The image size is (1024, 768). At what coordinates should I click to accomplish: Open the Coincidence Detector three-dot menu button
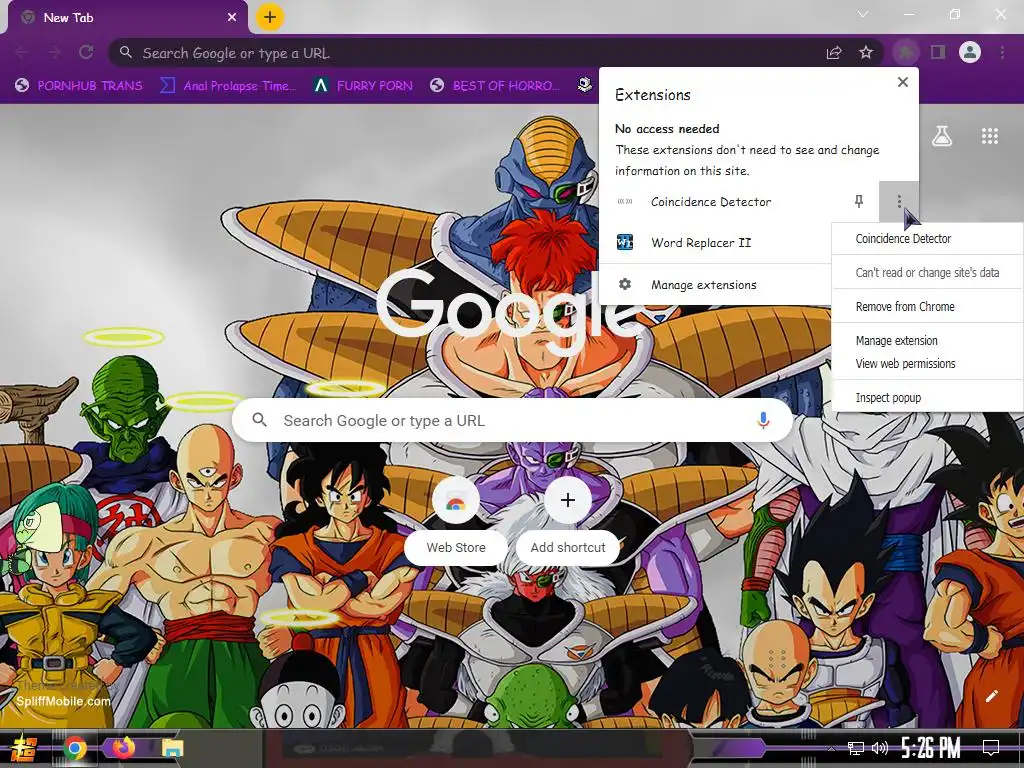click(x=899, y=201)
